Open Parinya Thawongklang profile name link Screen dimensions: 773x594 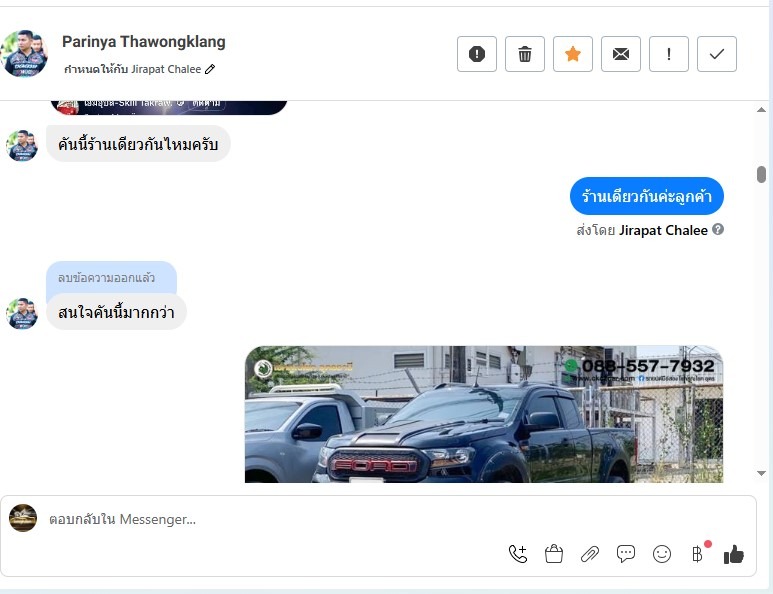coord(143,42)
